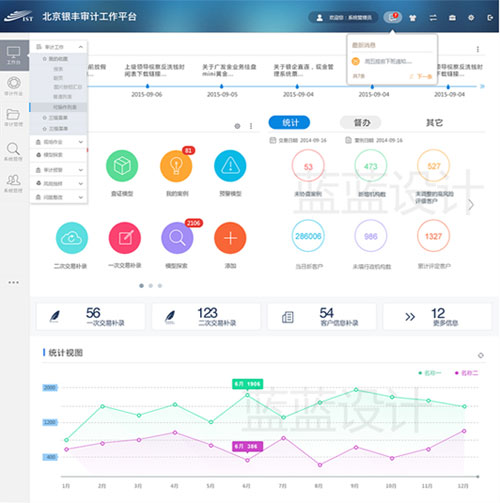
Task: Click the blue circle showing 286006
Action: 308,236
